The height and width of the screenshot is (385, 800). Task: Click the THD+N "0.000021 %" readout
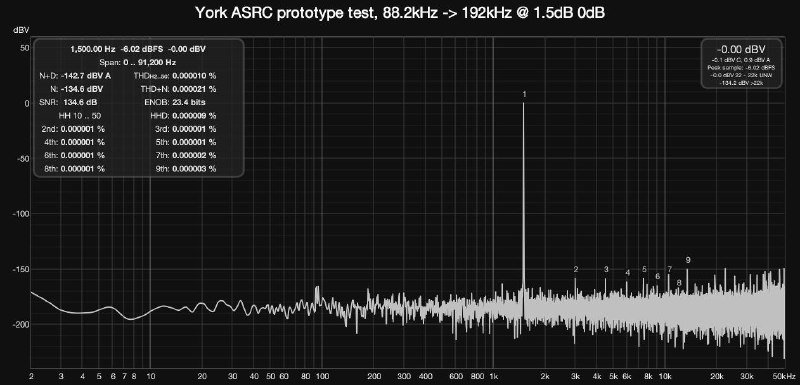194,89
